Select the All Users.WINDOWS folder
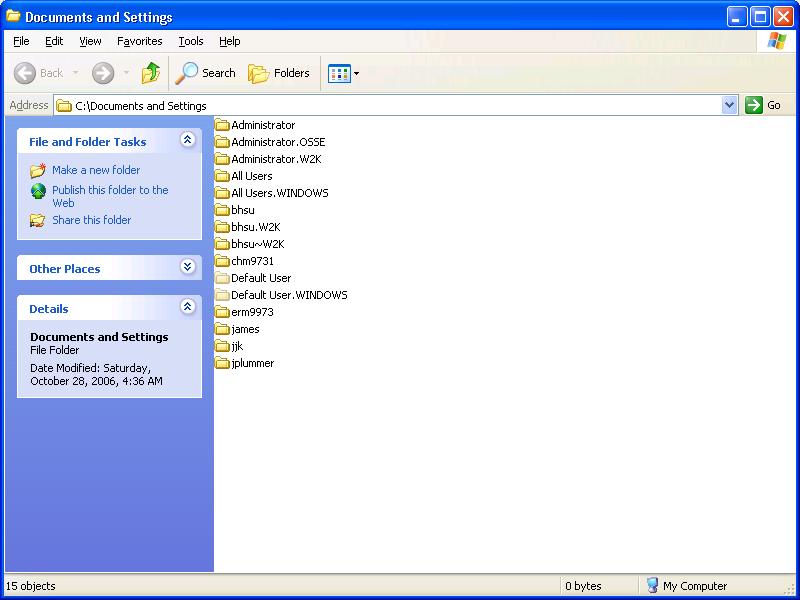The height and width of the screenshot is (600, 800). point(279,193)
